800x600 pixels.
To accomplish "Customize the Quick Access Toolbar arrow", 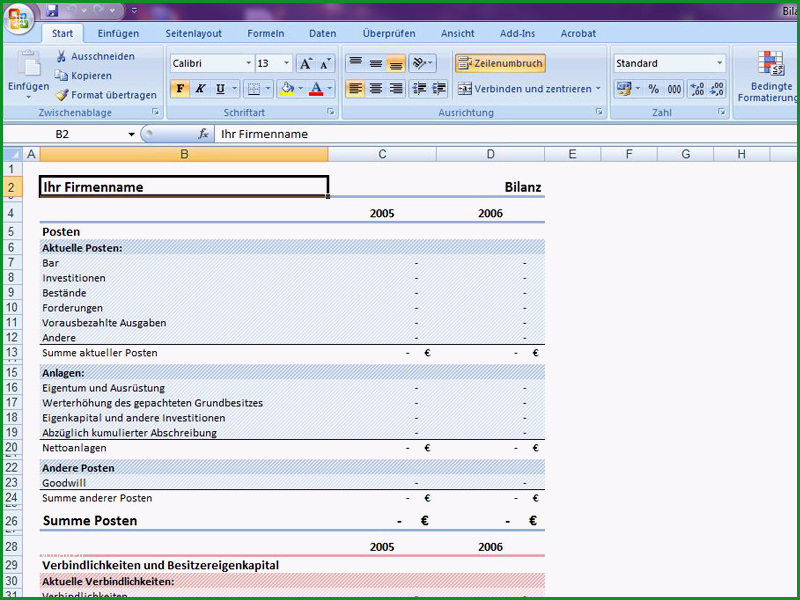I will (134, 10).
